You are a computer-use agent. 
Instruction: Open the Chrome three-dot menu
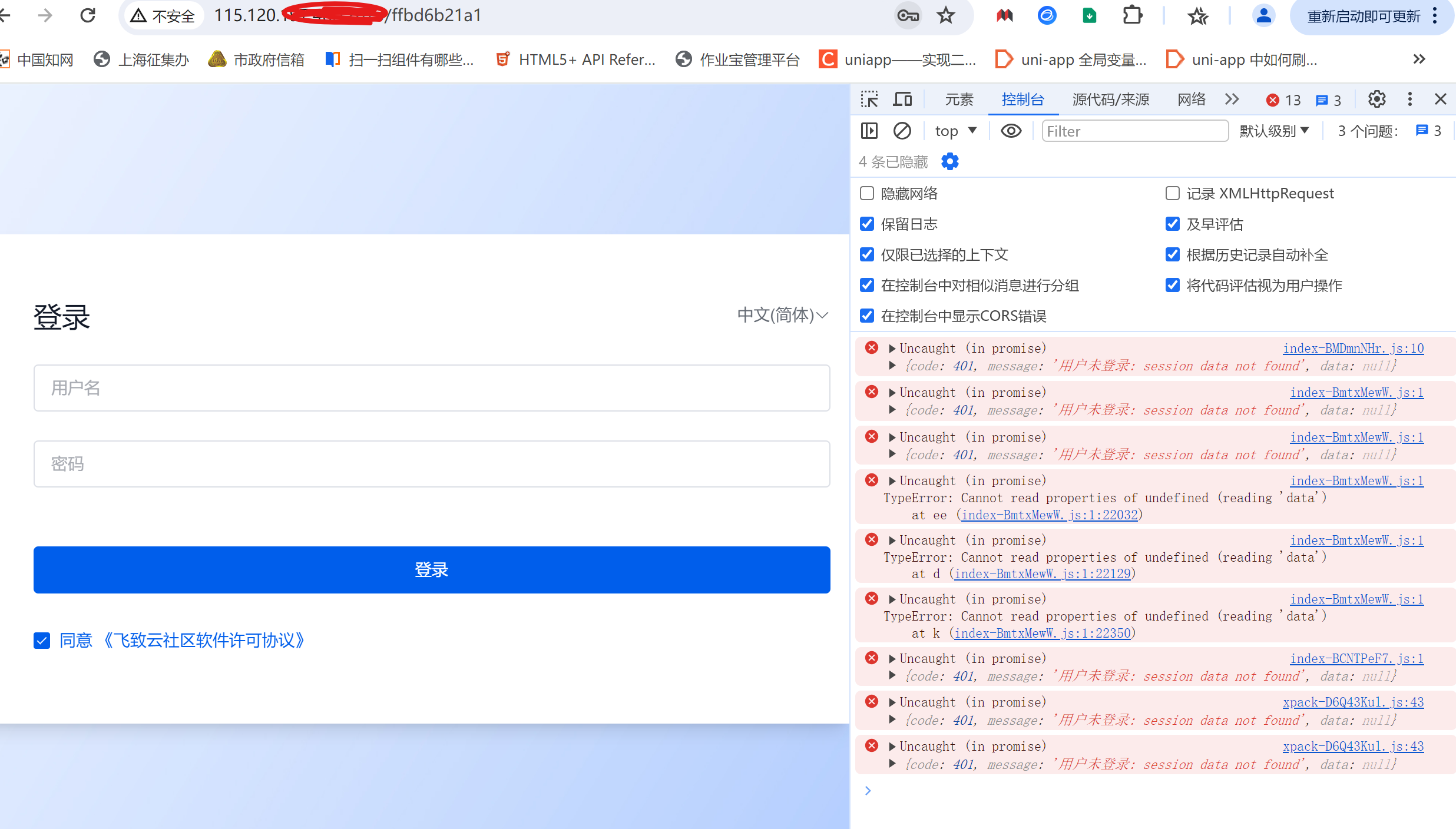1435,16
